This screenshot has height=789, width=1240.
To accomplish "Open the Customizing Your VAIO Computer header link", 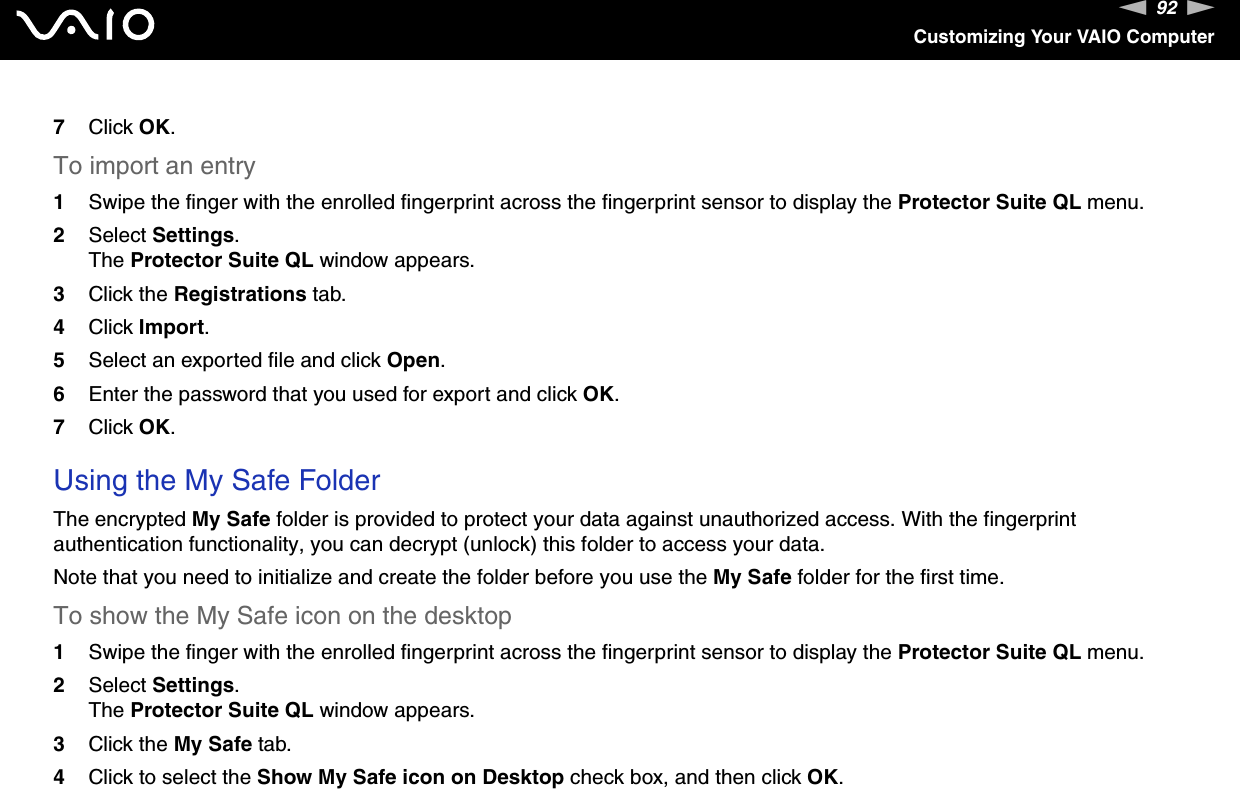I will click(1063, 37).
